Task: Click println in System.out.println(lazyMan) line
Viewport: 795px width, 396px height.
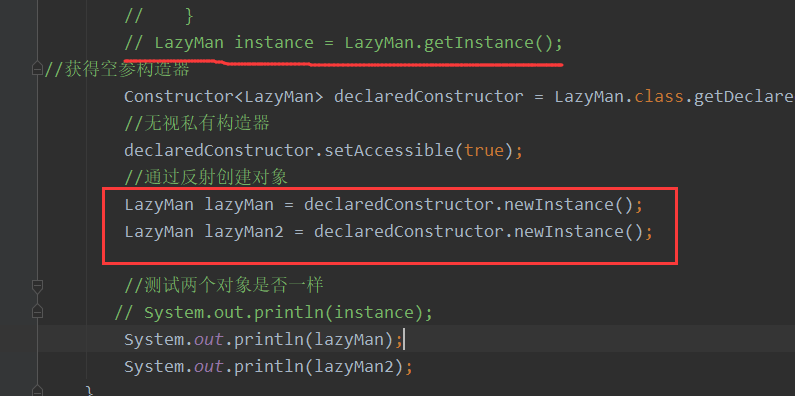Action: tap(269, 340)
